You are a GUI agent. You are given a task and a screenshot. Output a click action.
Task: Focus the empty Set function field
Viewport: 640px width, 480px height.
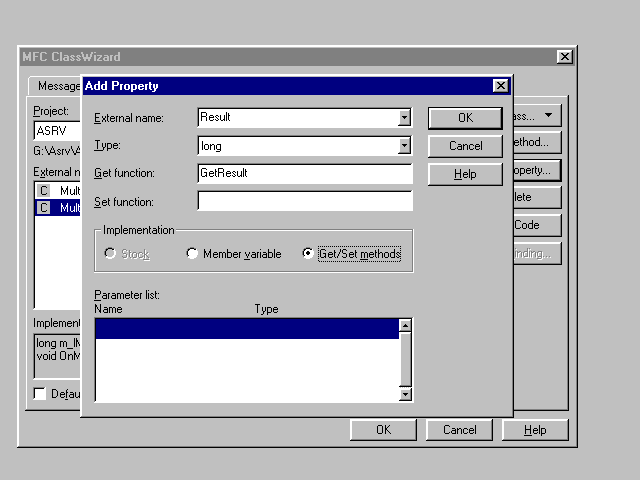tap(304, 201)
